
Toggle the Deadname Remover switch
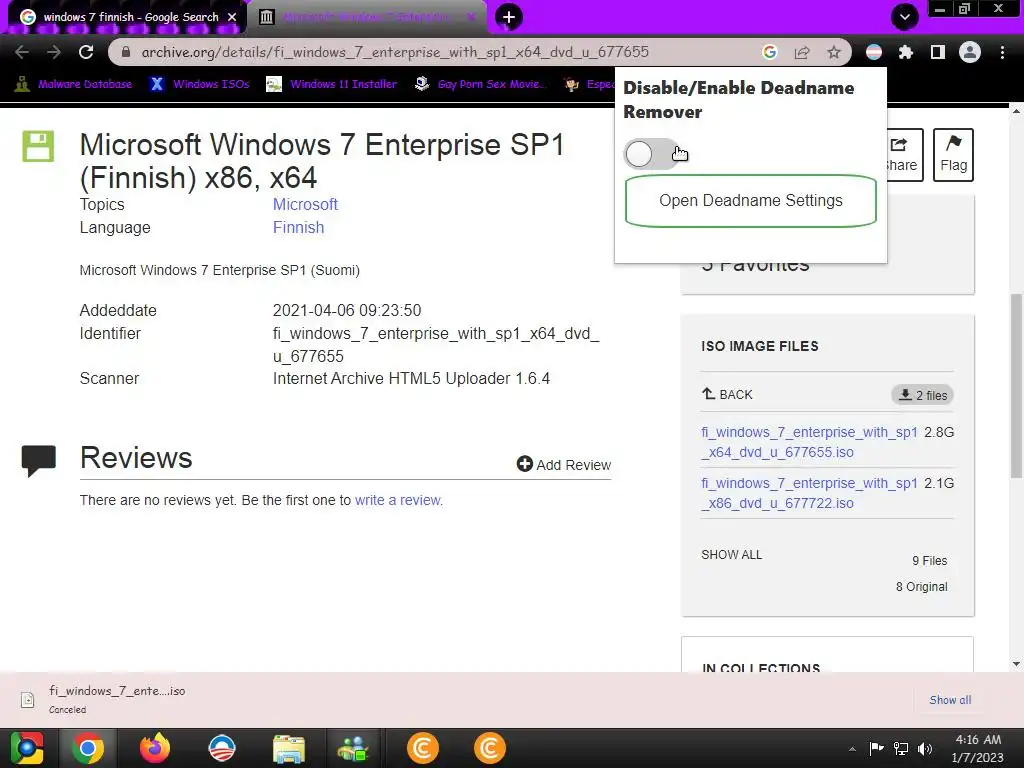pyautogui.click(x=650, y=154)
